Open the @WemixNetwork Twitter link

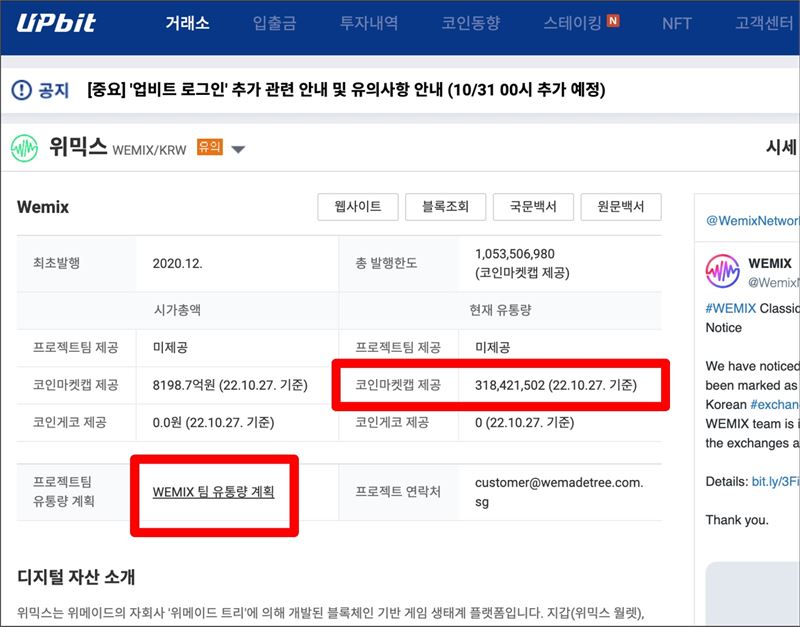tap(752, 220)
